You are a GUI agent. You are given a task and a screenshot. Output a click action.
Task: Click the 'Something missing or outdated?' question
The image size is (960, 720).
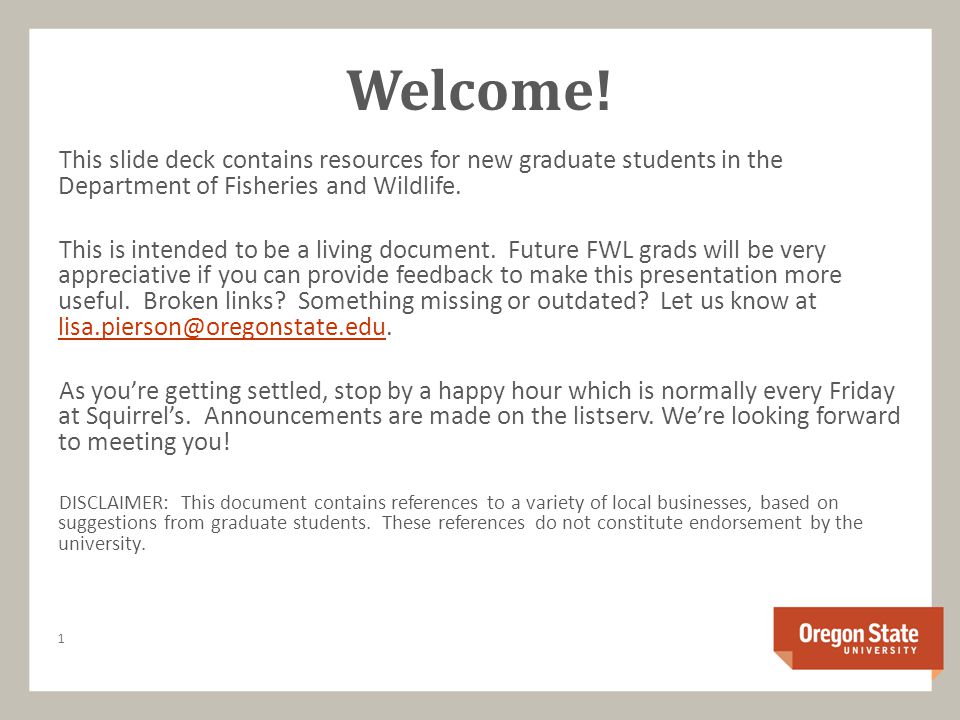tap(473, 301)
